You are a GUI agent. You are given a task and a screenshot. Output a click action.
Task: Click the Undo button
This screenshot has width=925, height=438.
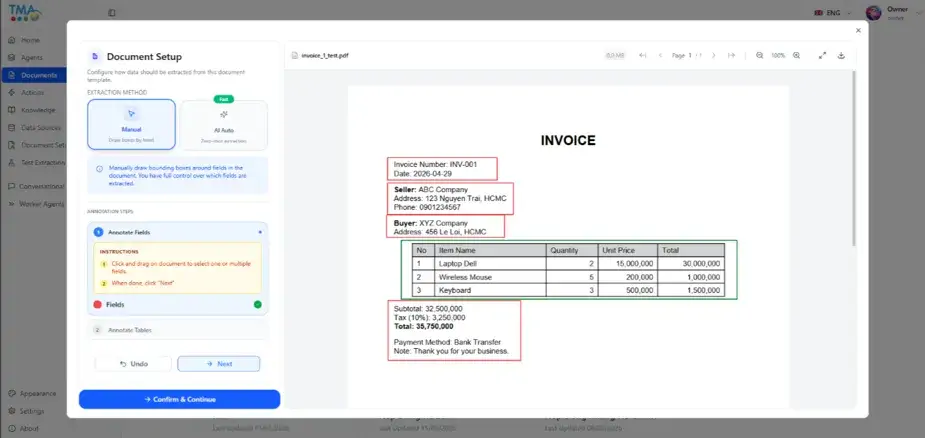(x=133, y=364)
